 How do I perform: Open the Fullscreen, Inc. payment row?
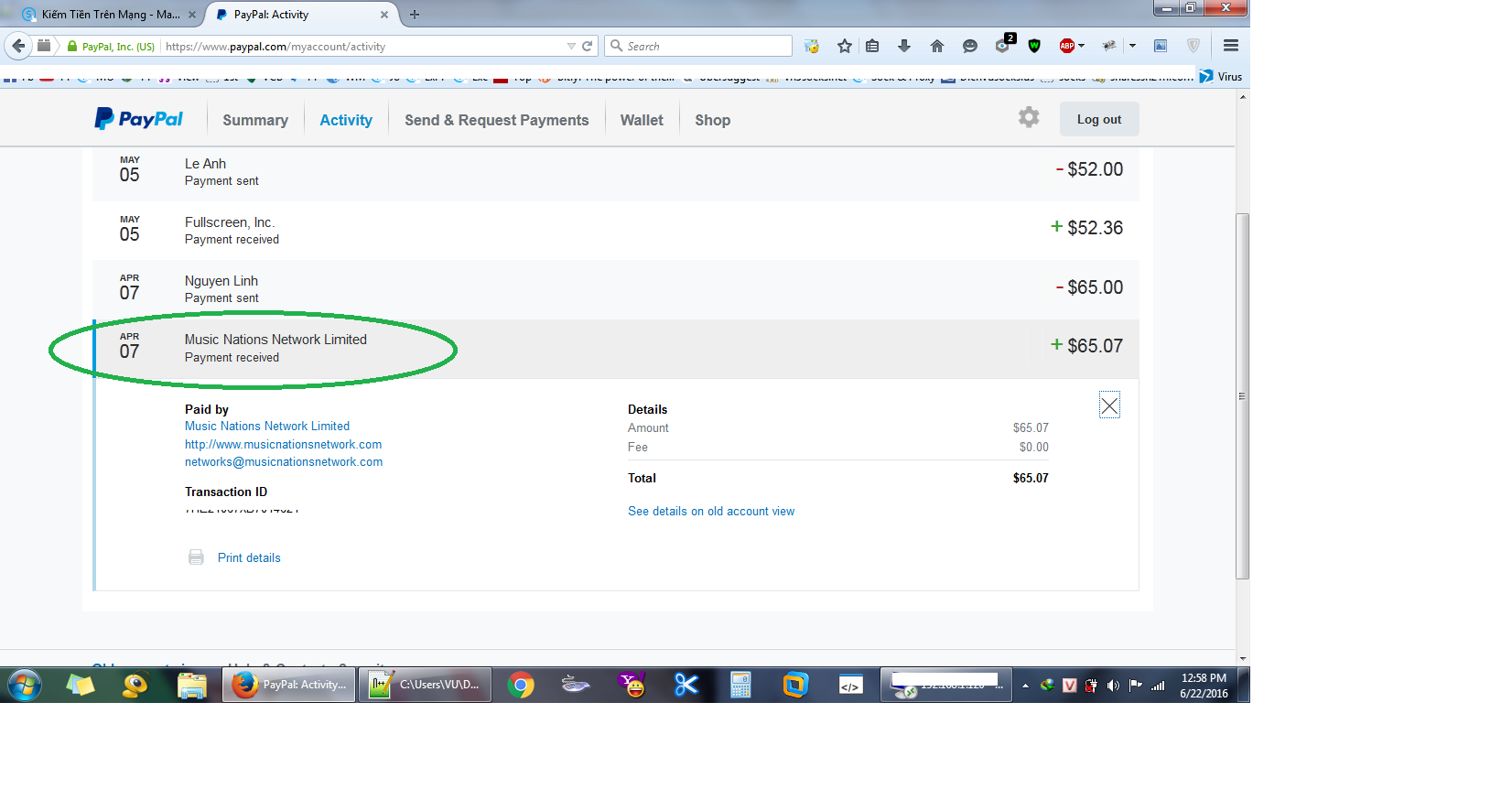pos(616,231)
